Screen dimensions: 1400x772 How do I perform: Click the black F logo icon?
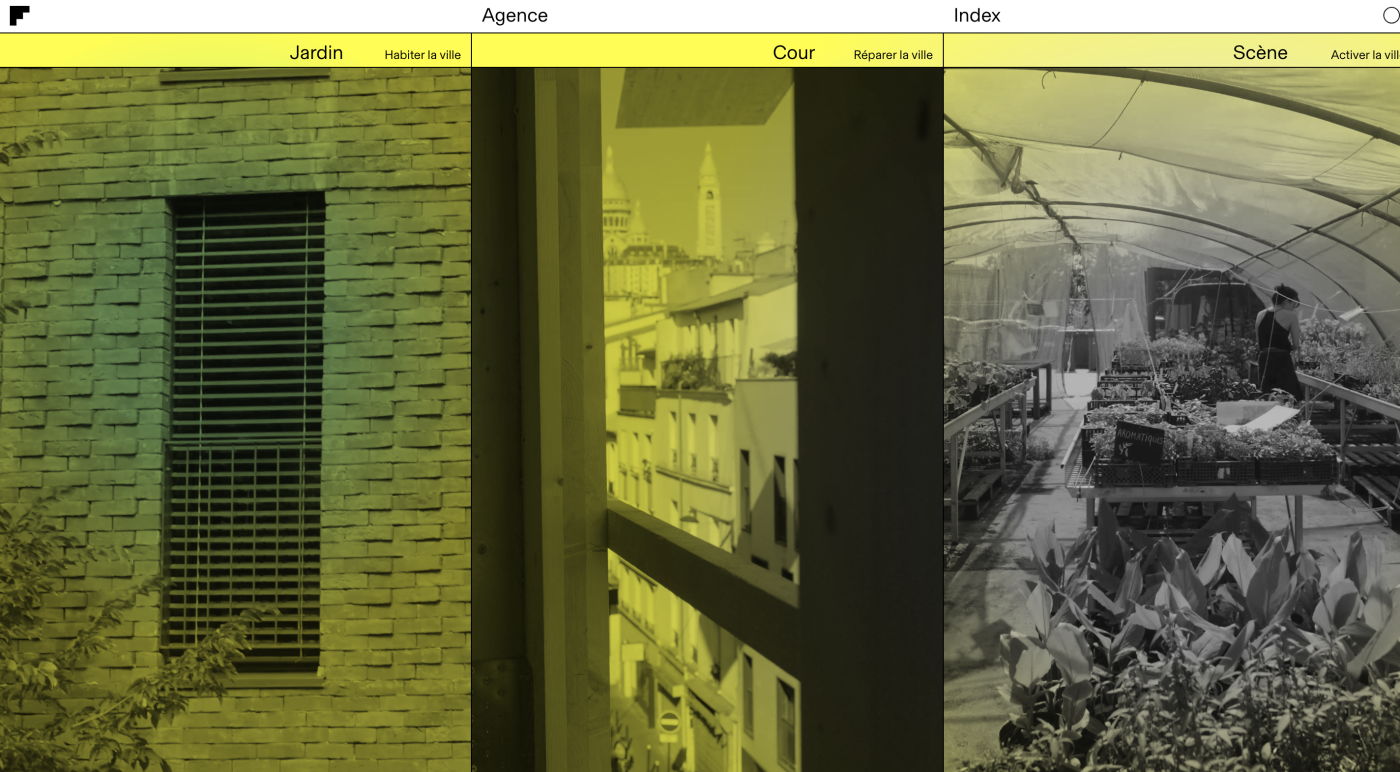pyautogui.click(x=19, y=15)
